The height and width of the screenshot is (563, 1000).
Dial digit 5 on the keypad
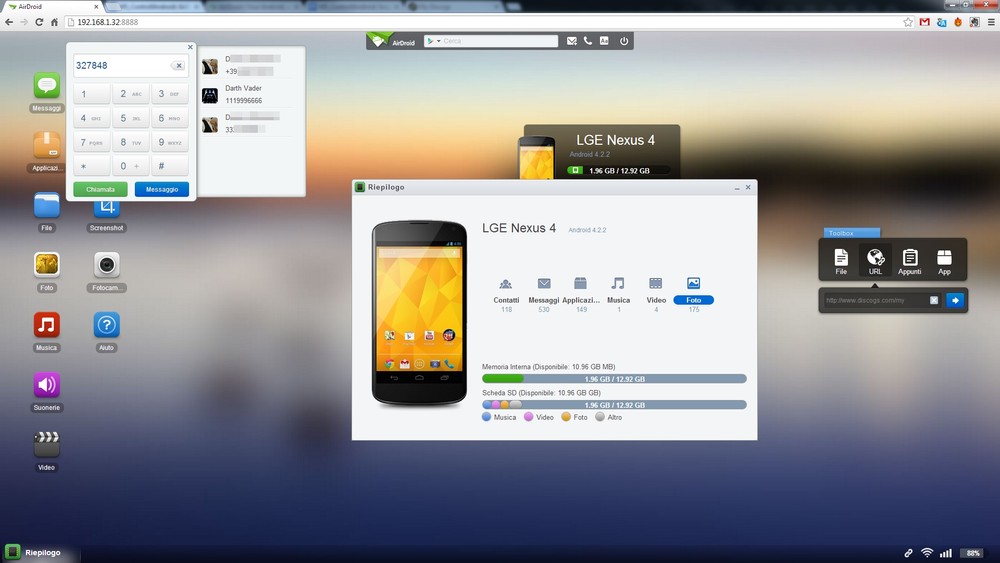coord(130,118)
